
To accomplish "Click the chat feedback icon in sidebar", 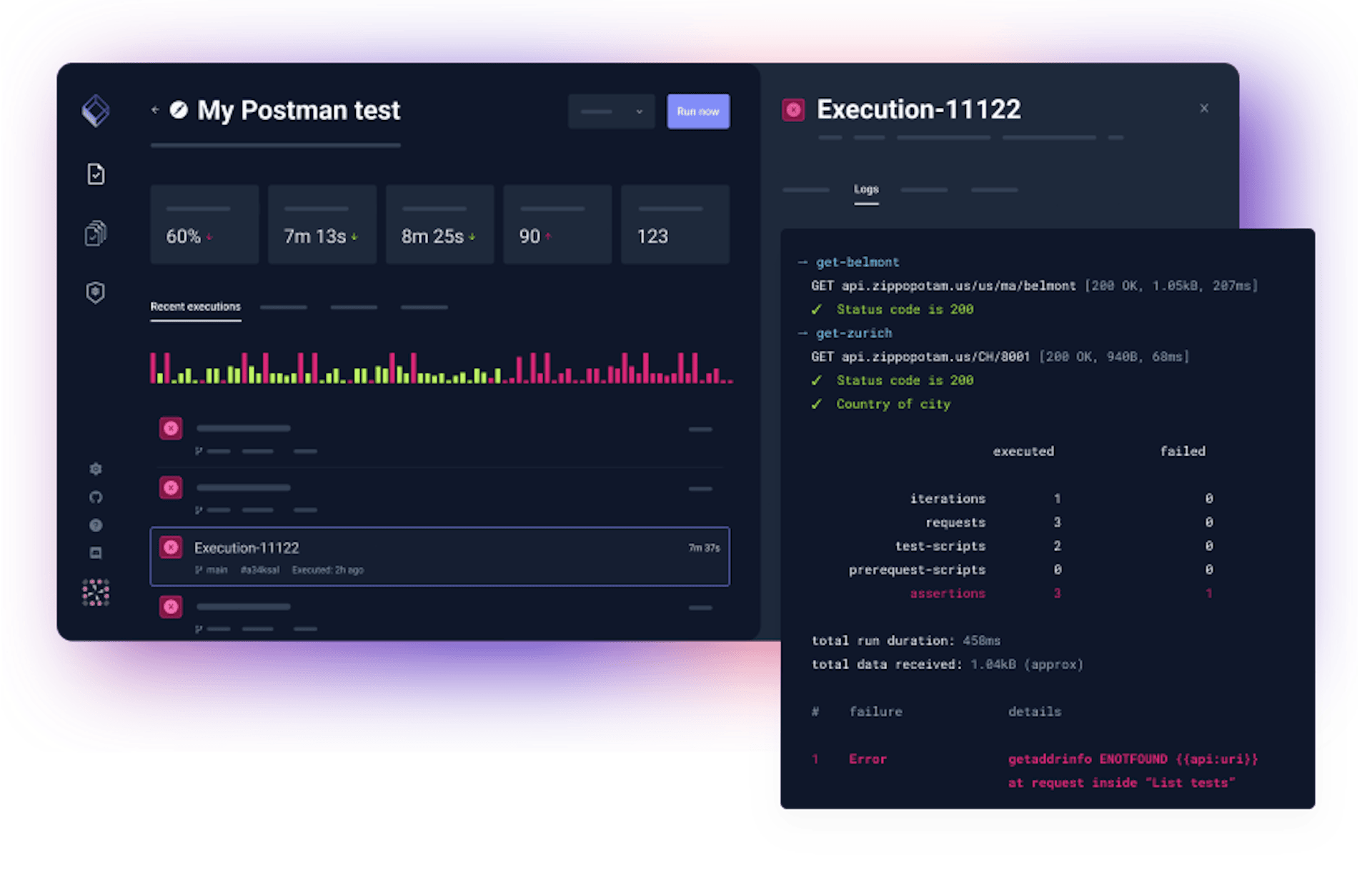I will pos(95,553).
